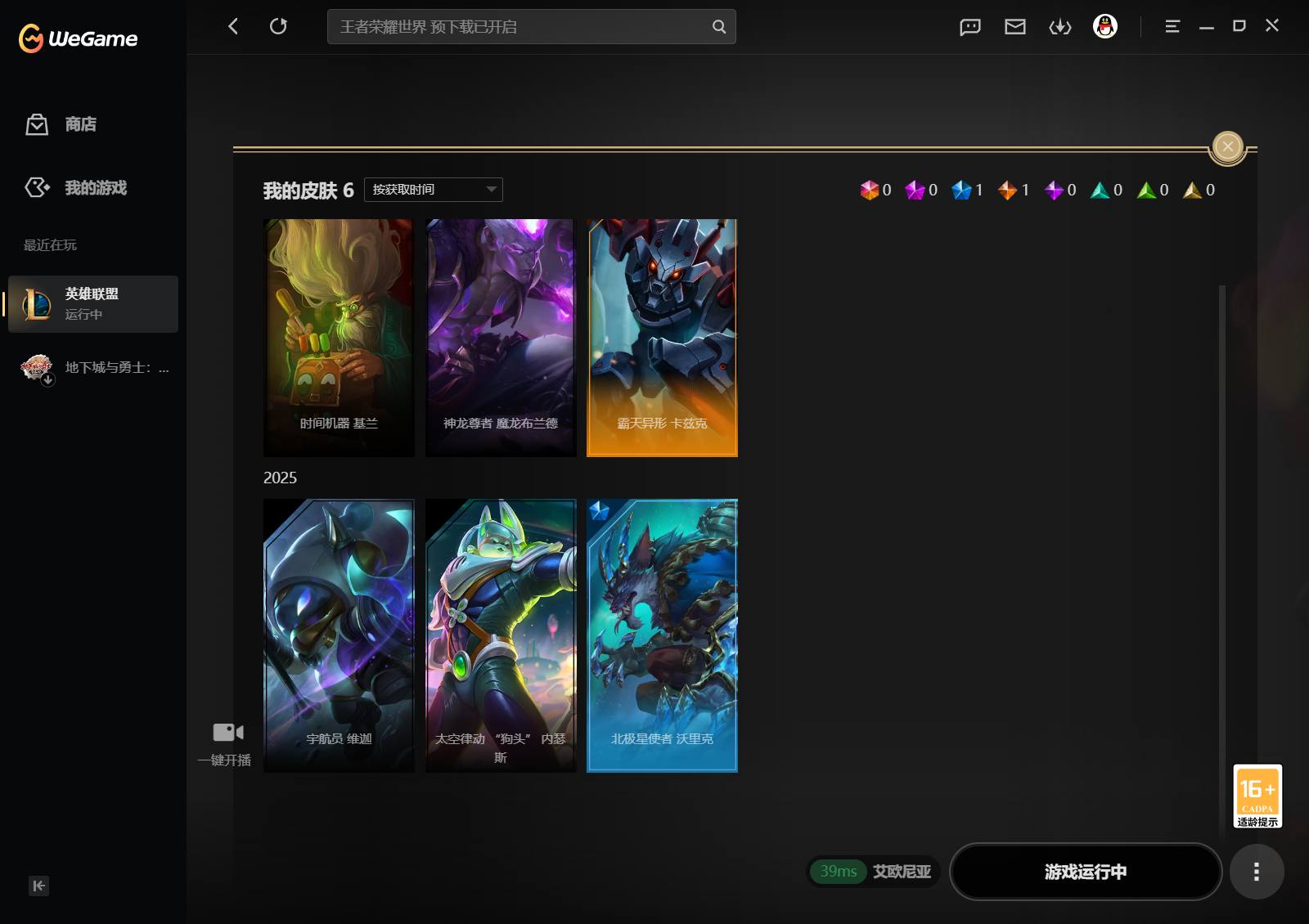Collapse the left sidebar

pyautogui.click(x=38, y=886)
